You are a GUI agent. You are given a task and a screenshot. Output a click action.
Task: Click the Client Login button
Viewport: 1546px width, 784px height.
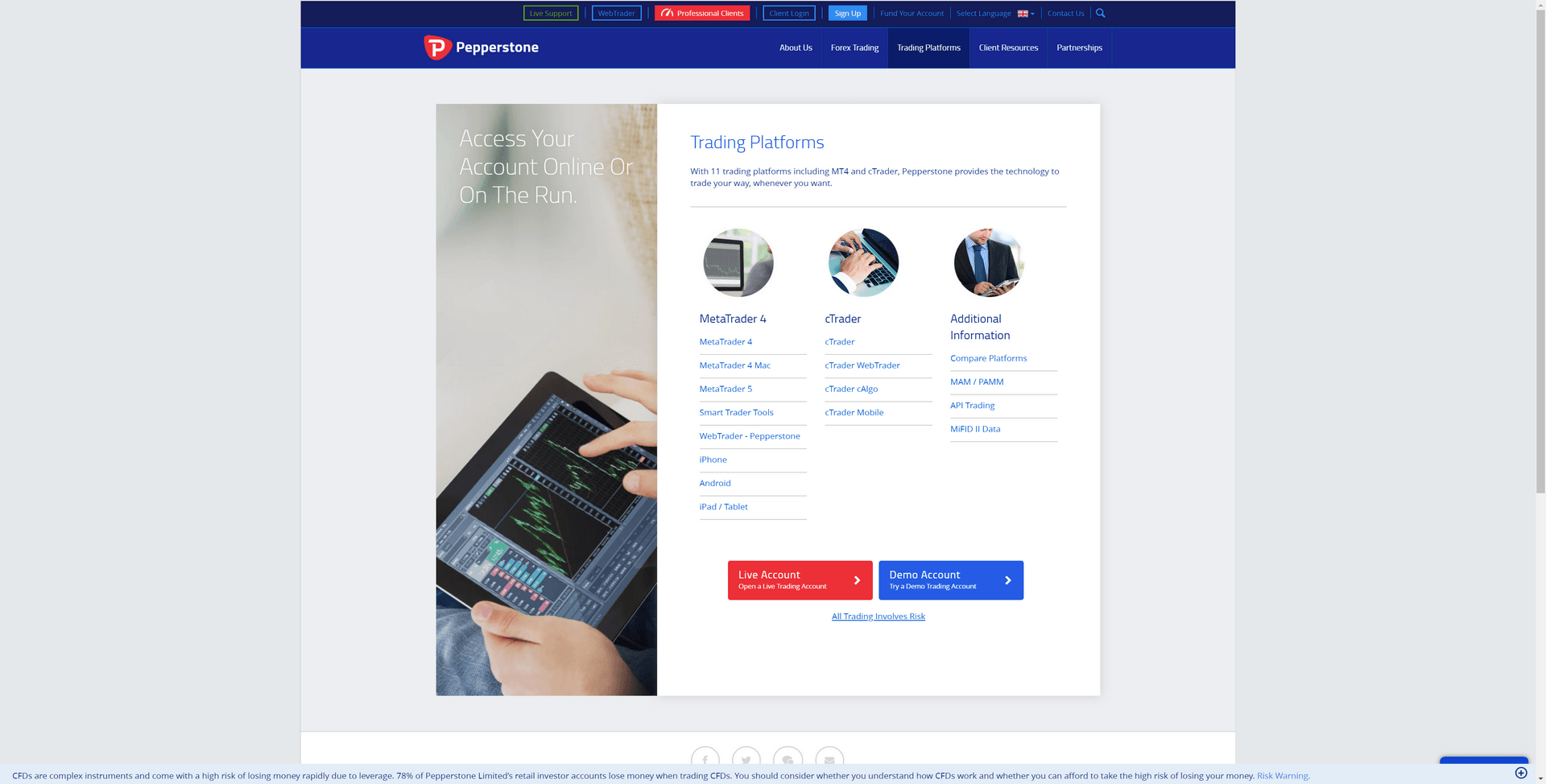789,13
